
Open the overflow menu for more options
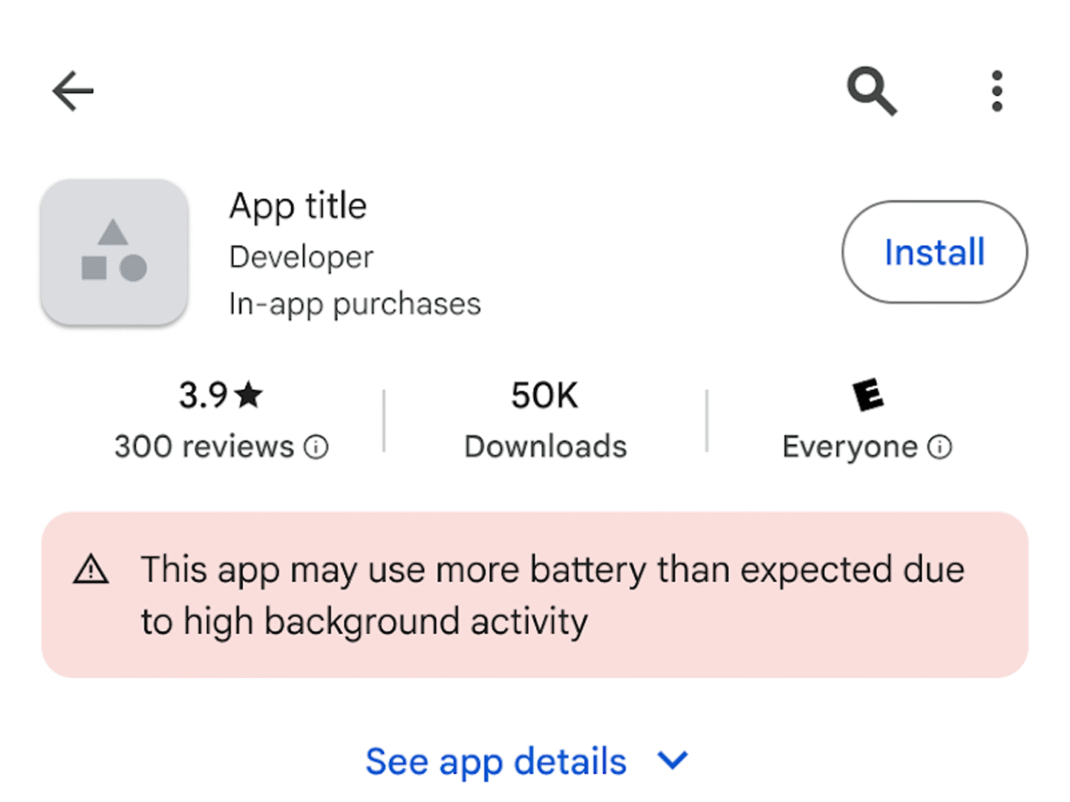click(997, 90)
